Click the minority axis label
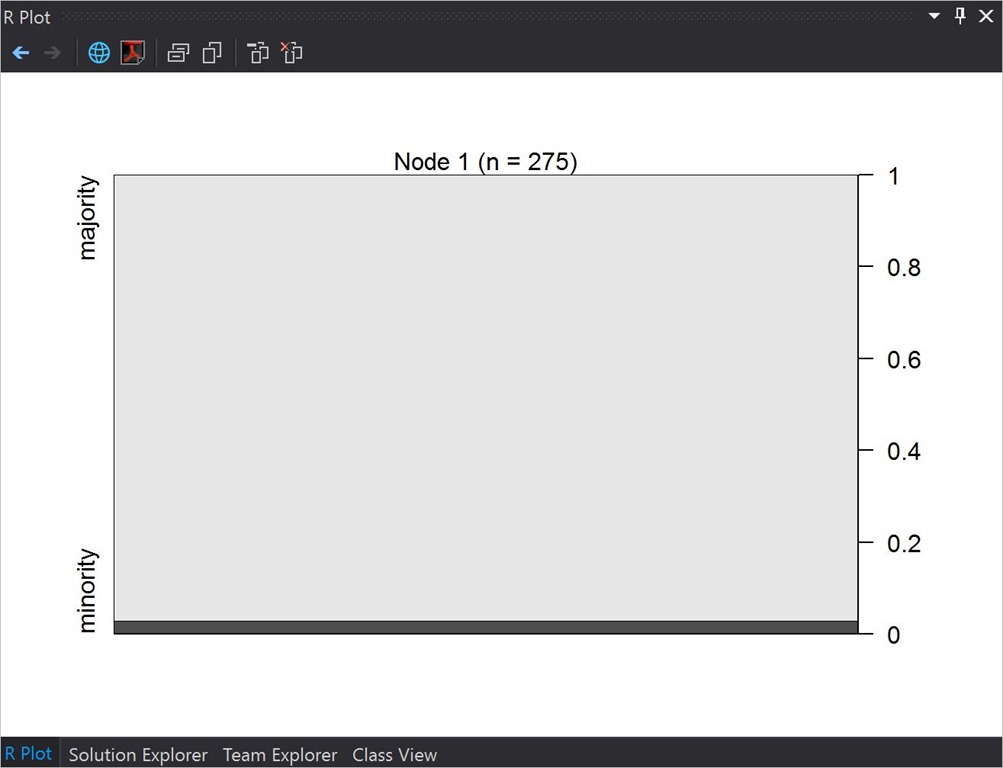This screenshot has height=768, width=1003. pyautogui.click(x=88, y=590)
